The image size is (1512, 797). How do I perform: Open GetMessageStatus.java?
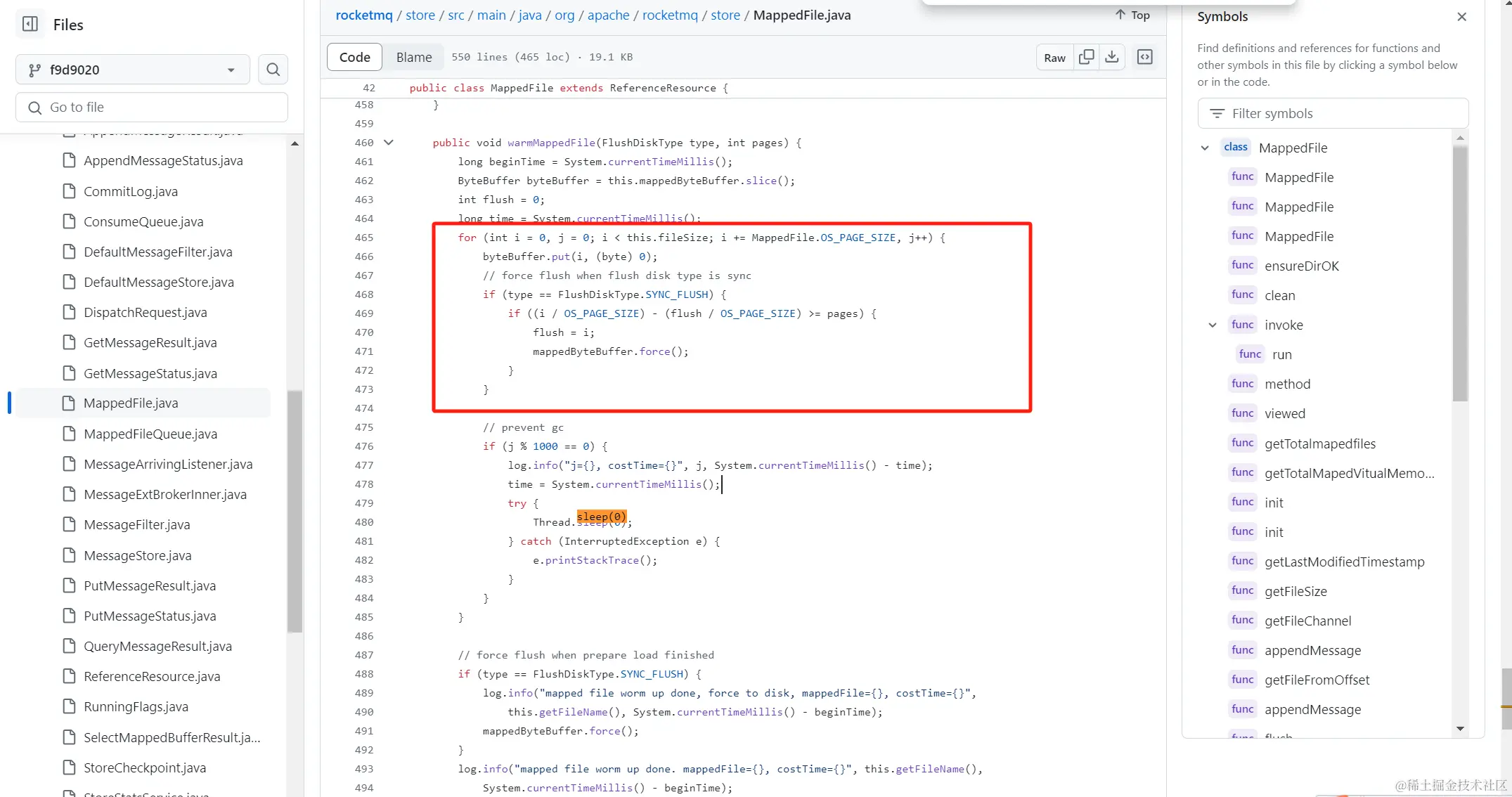point(150,373)
